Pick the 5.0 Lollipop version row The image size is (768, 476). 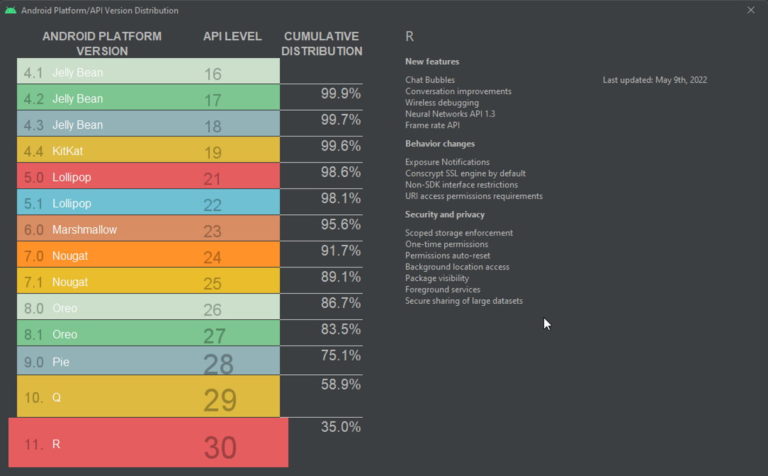(148, 177)
